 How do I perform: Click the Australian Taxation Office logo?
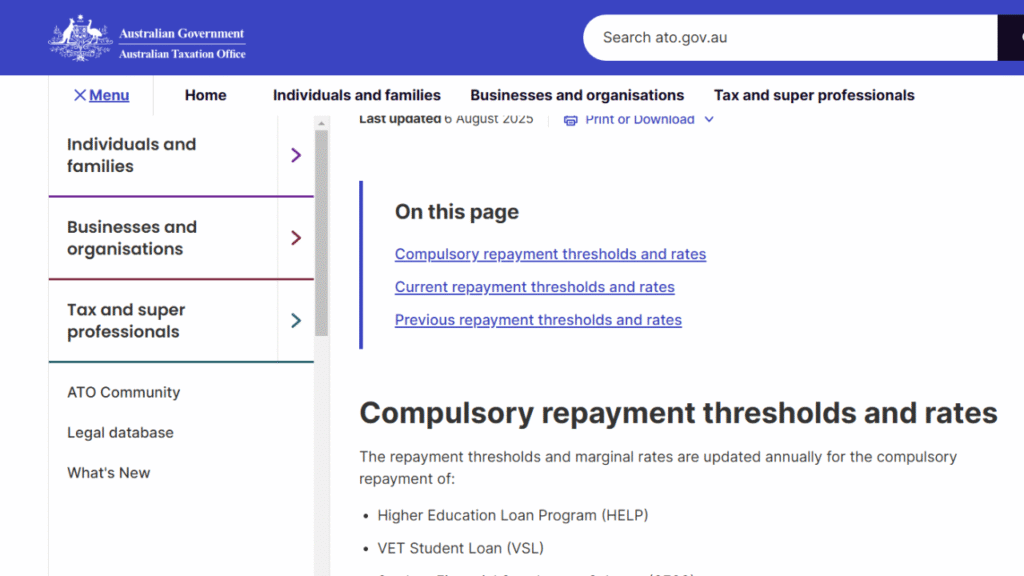(147, 38)
